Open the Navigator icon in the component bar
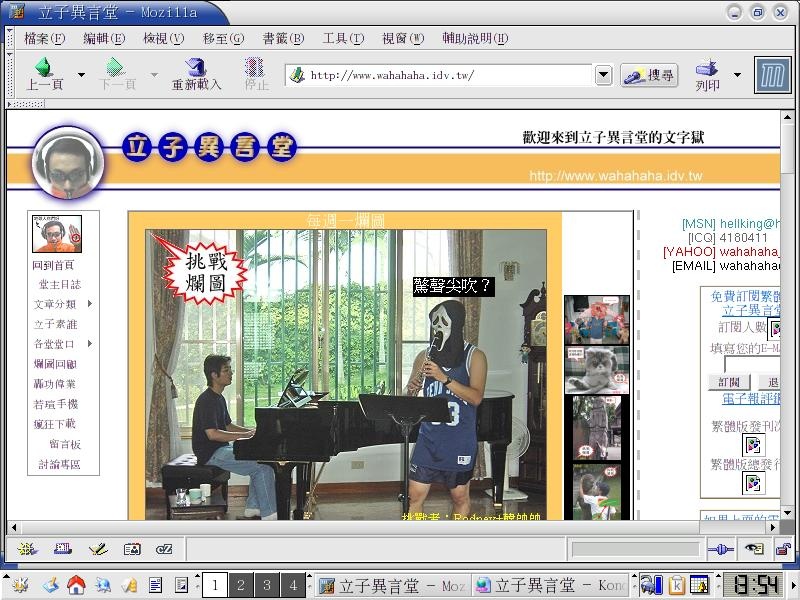800x600 pixels. [x=28, y=549]
